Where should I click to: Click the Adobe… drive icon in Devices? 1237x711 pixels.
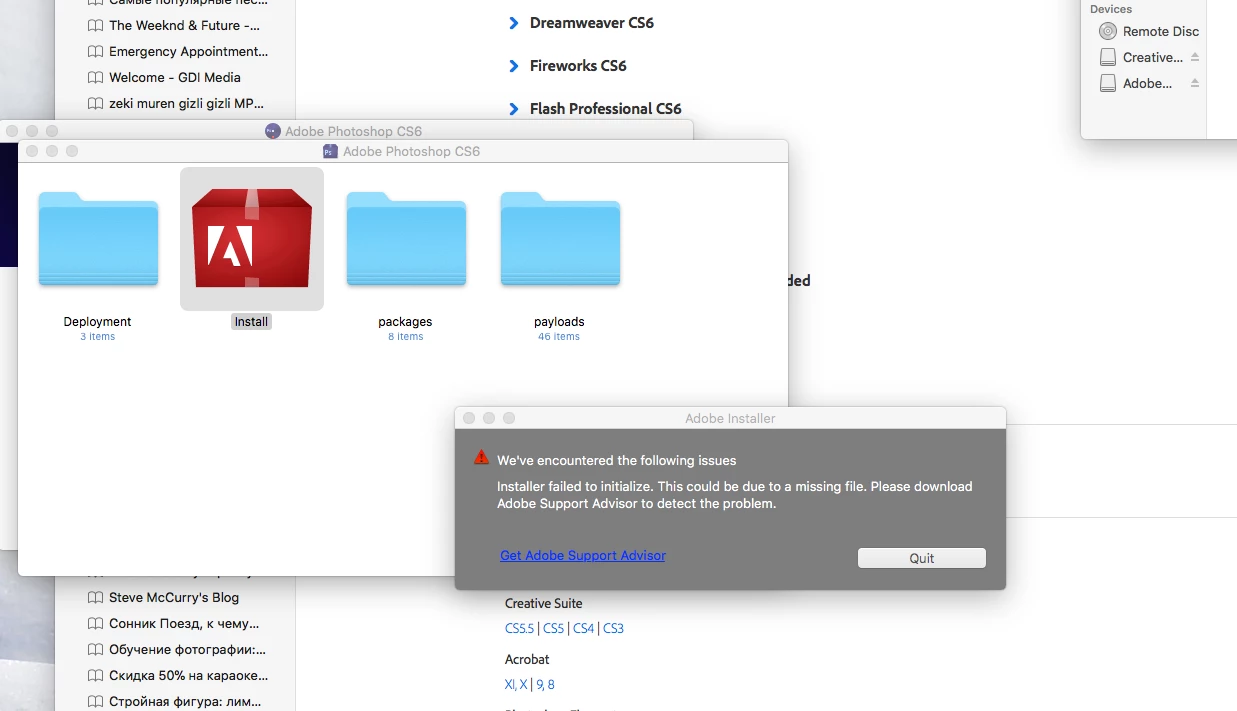click(1108, 83)
